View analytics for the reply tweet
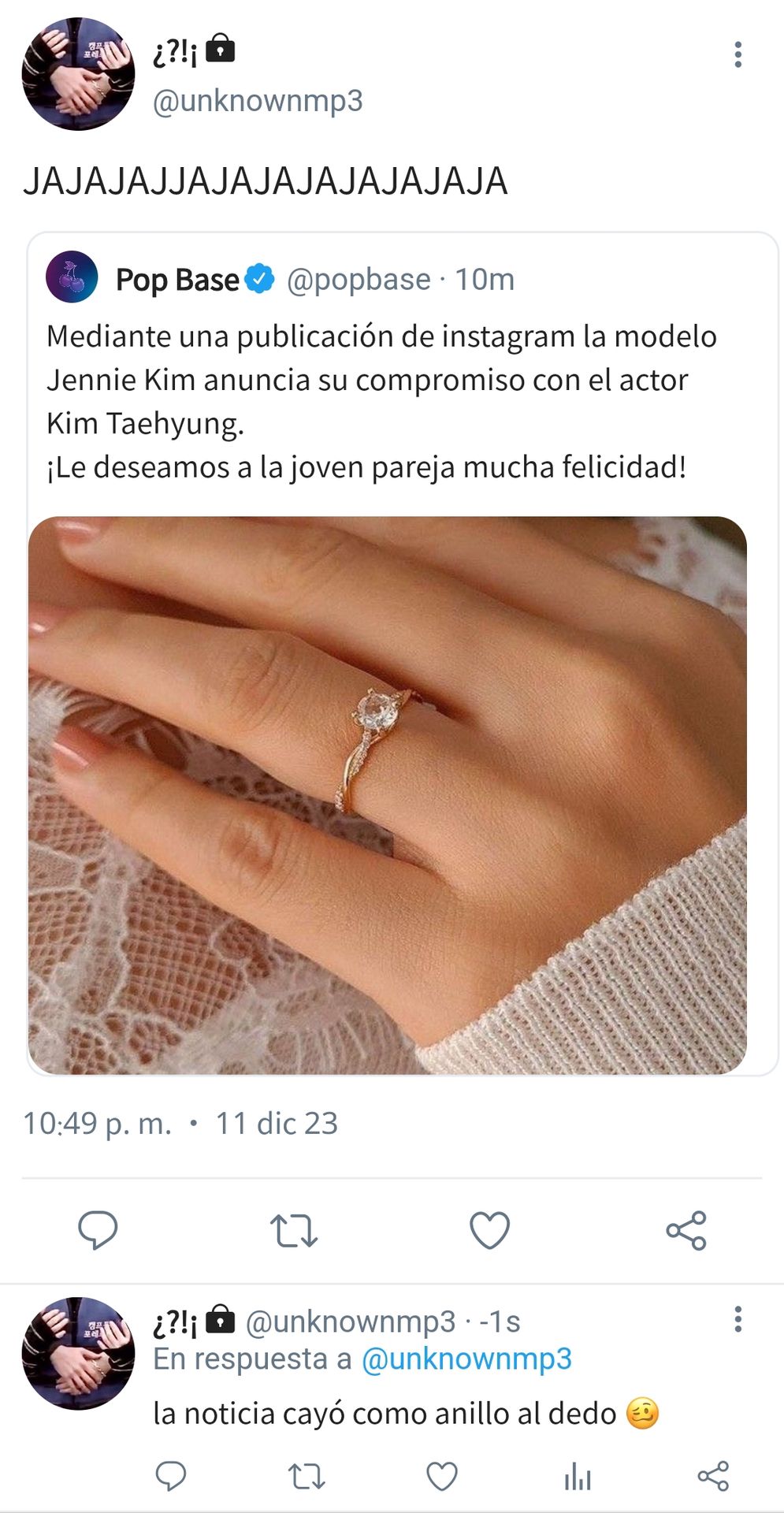 coord(578,1476)
